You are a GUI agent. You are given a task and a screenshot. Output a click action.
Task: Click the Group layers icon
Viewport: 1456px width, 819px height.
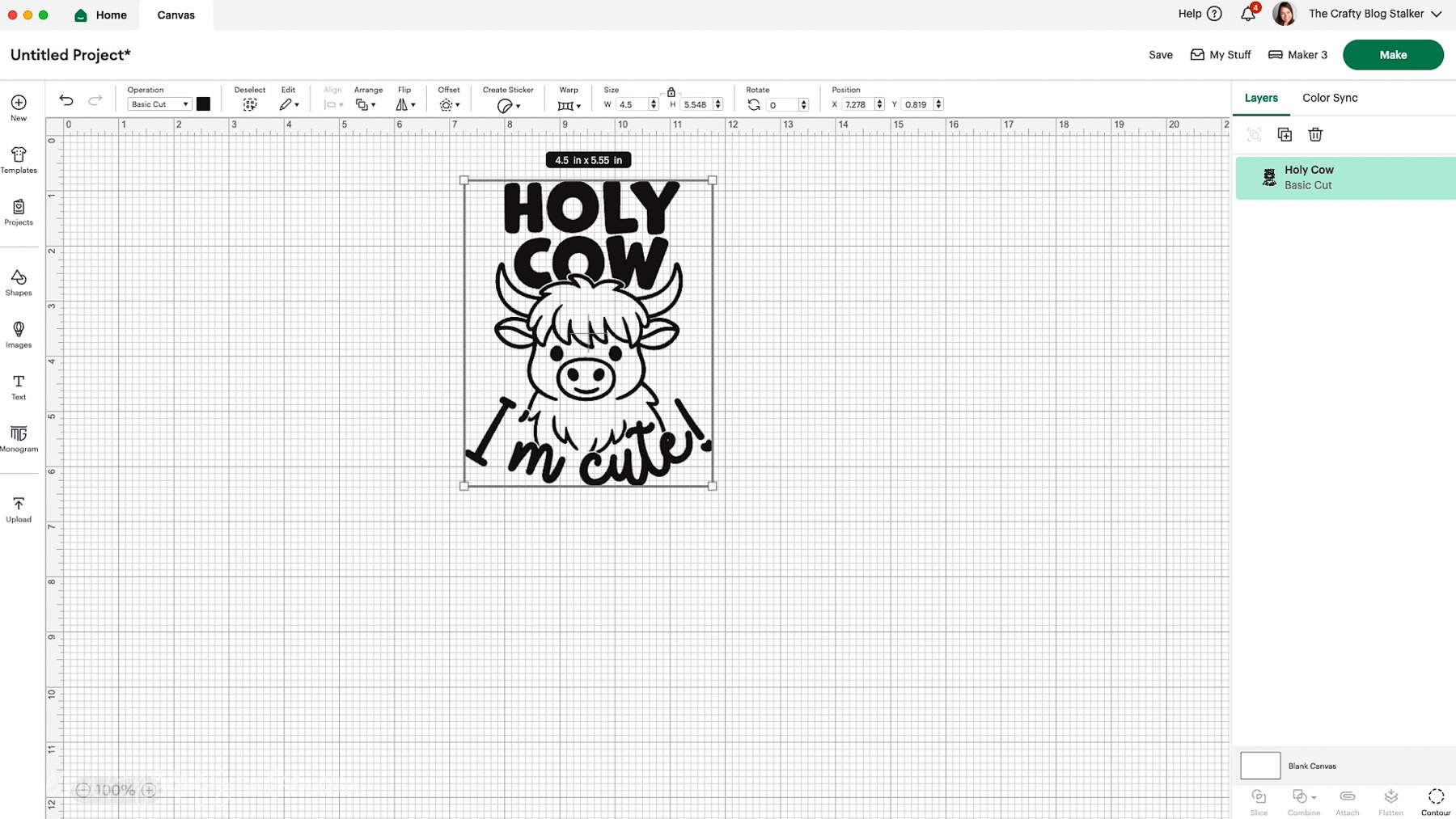pyautogui.click(x=1254, y=134)
